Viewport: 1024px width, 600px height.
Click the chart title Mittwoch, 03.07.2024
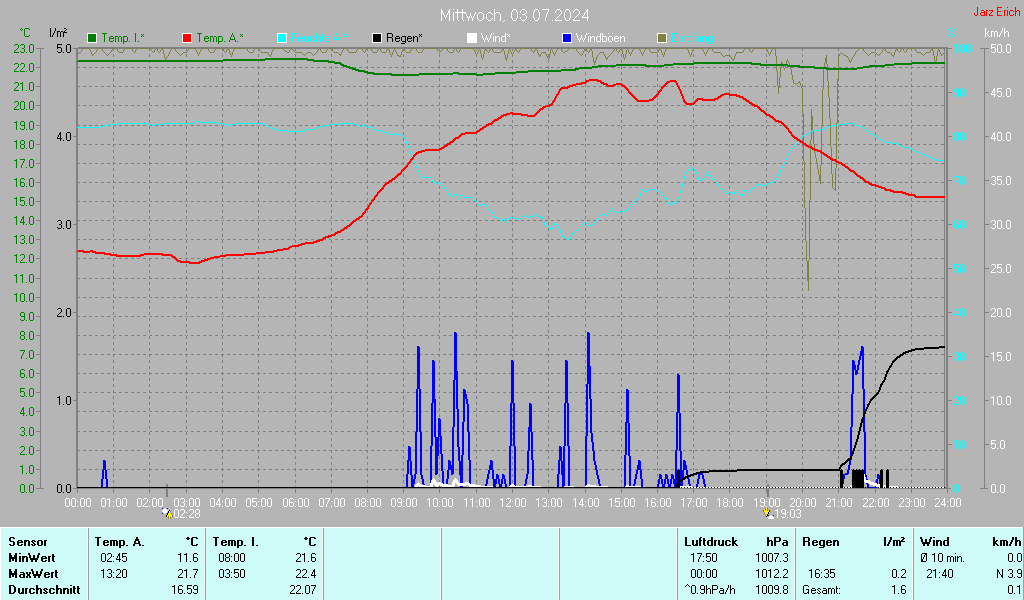514,15
